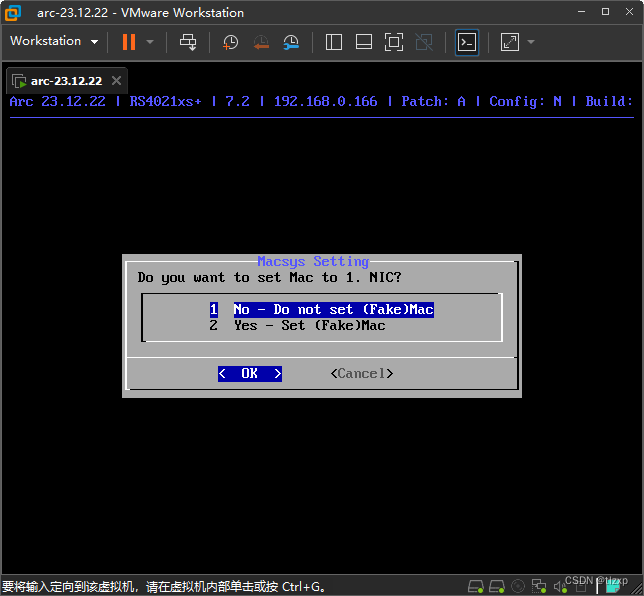Viewport: 644px width, 596px height.
Task: Switch to the arc-23.12.22 VM tab
Action: 66,81
